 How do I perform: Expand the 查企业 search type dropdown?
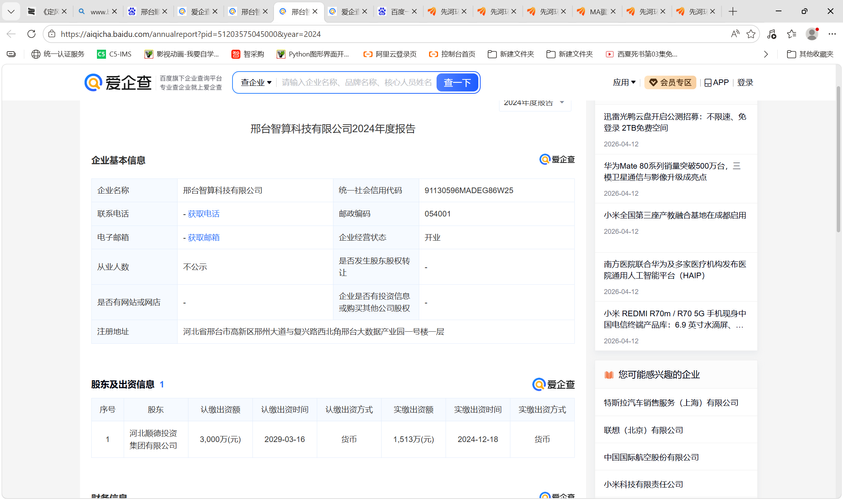pos(256,83)
